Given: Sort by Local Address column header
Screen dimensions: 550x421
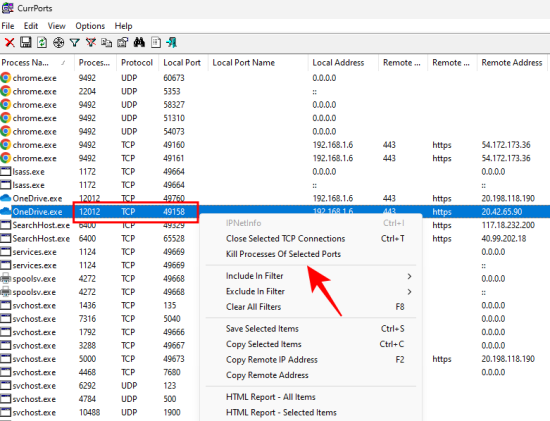Looking at the screenshot, I should click(343, 63).
